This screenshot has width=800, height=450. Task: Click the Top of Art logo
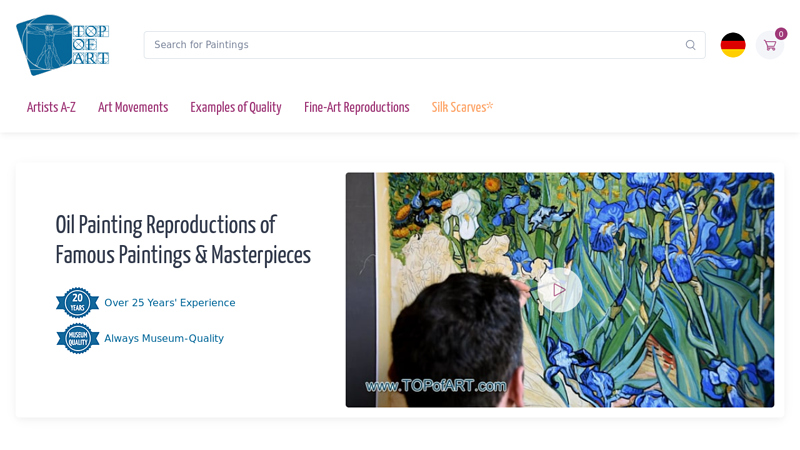pos(62,45)
